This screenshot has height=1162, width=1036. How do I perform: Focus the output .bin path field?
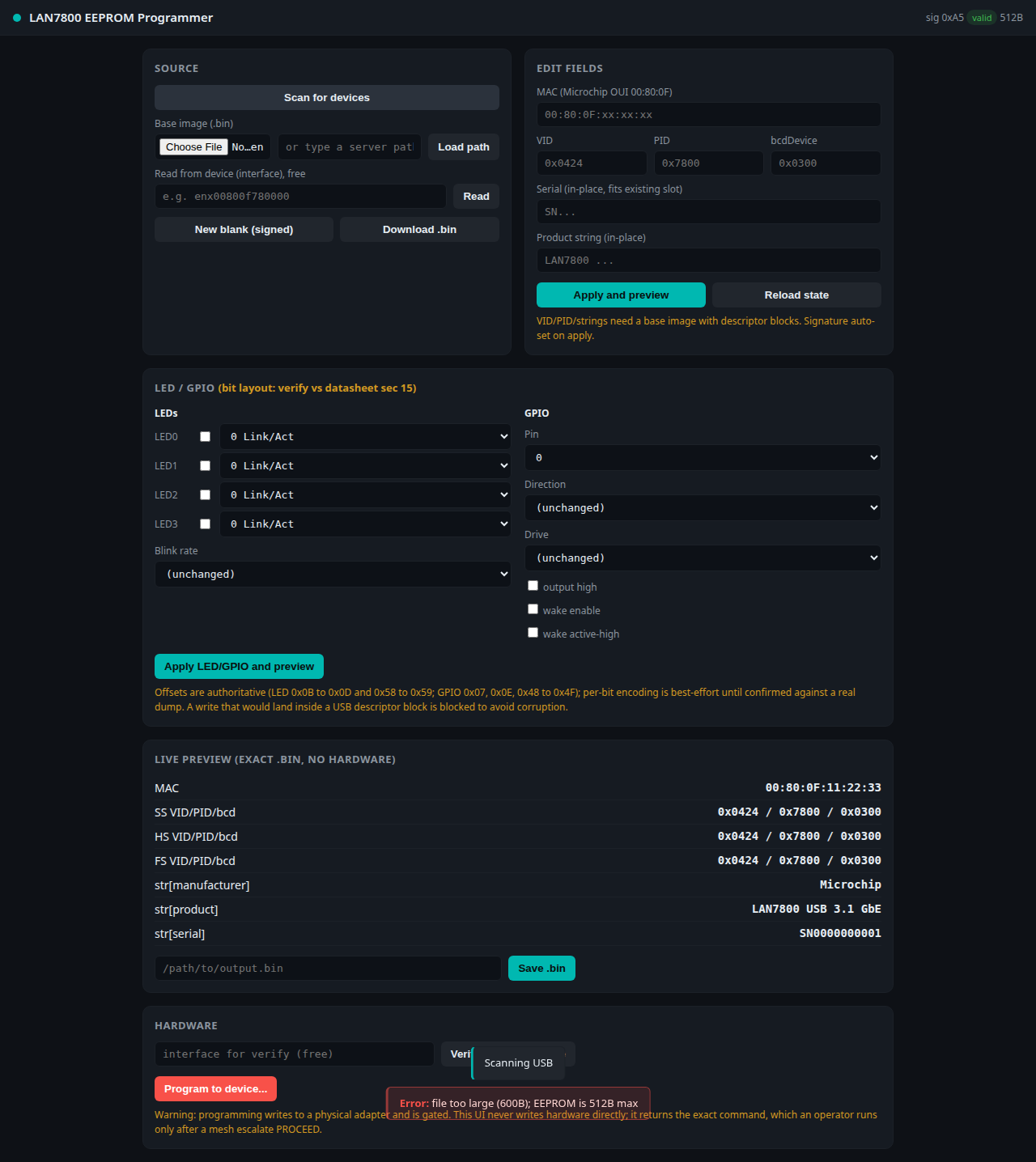click(328, 969)
